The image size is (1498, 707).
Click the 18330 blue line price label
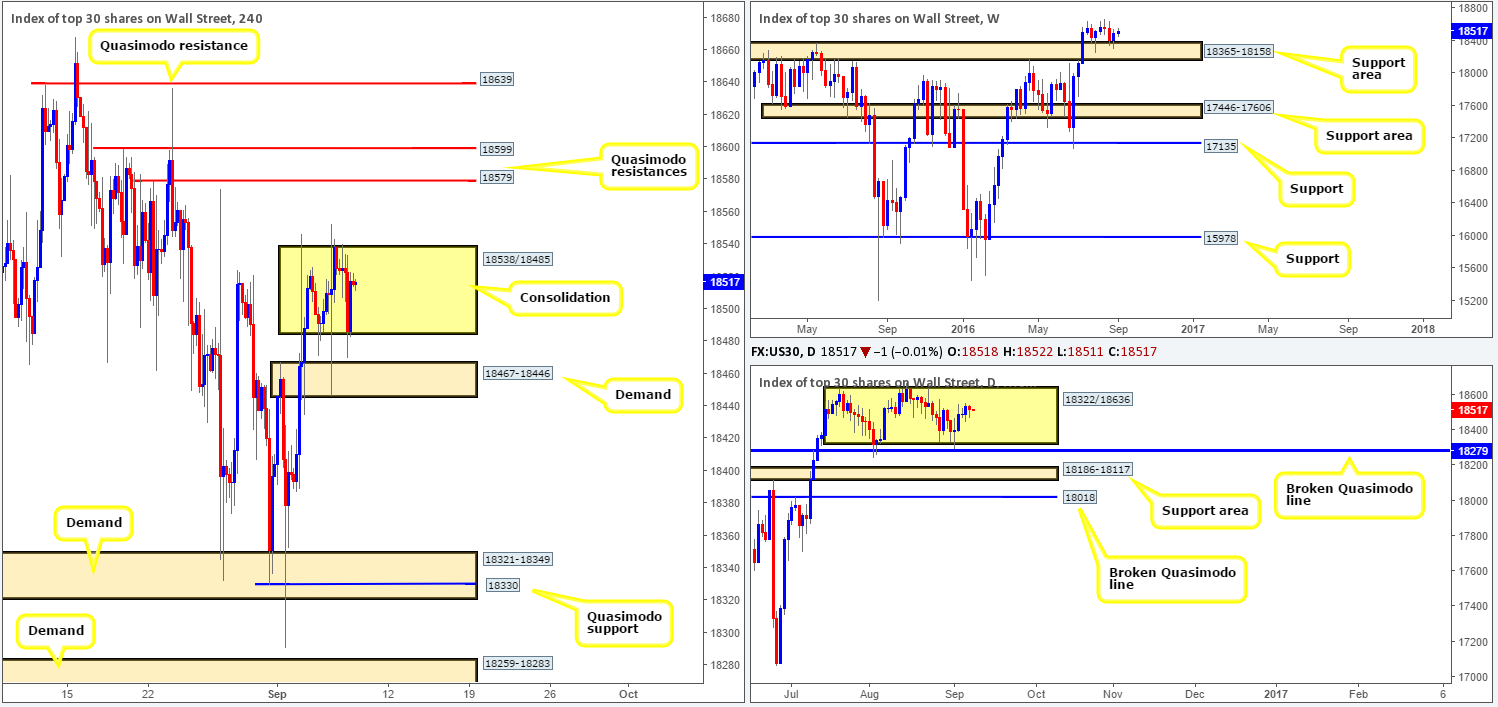(x=503, y=584)
